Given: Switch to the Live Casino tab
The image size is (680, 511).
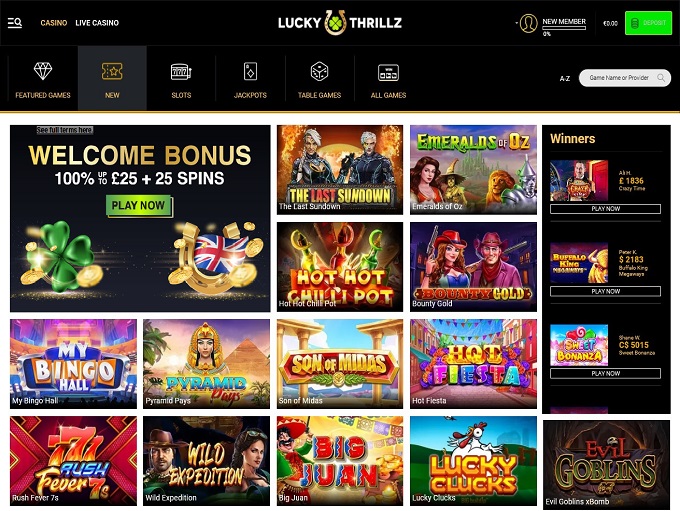Looking at the screenshot, I should tap(97, 23).
